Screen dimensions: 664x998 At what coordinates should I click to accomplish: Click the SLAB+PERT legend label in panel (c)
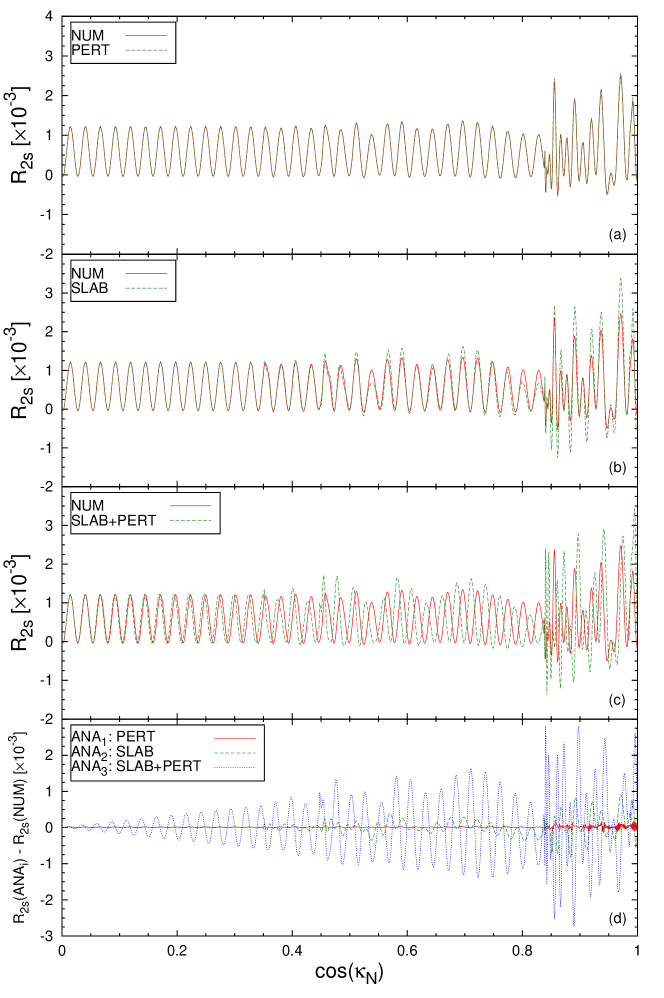pyautogui.click(x=113, y=521)
